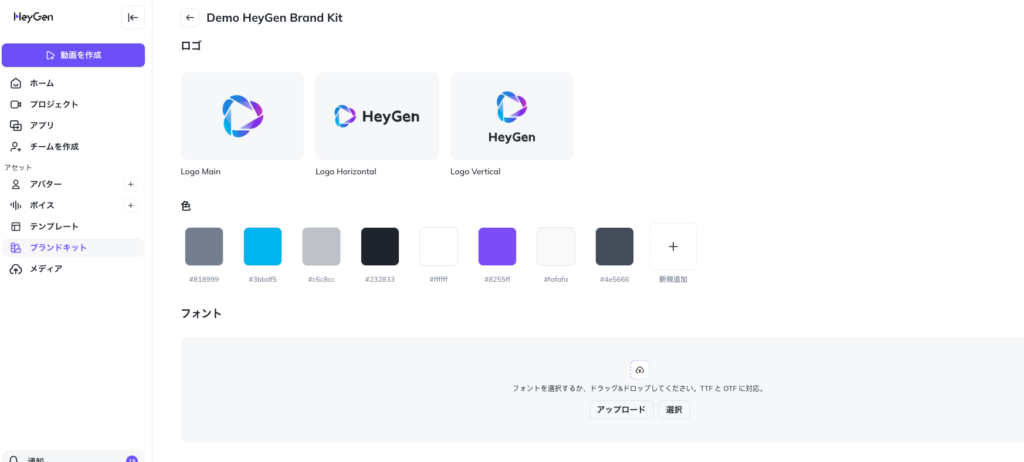The image size is (1024, 462).
Task: Select ブランドキット in the sidebar
Action: [73, 248]
